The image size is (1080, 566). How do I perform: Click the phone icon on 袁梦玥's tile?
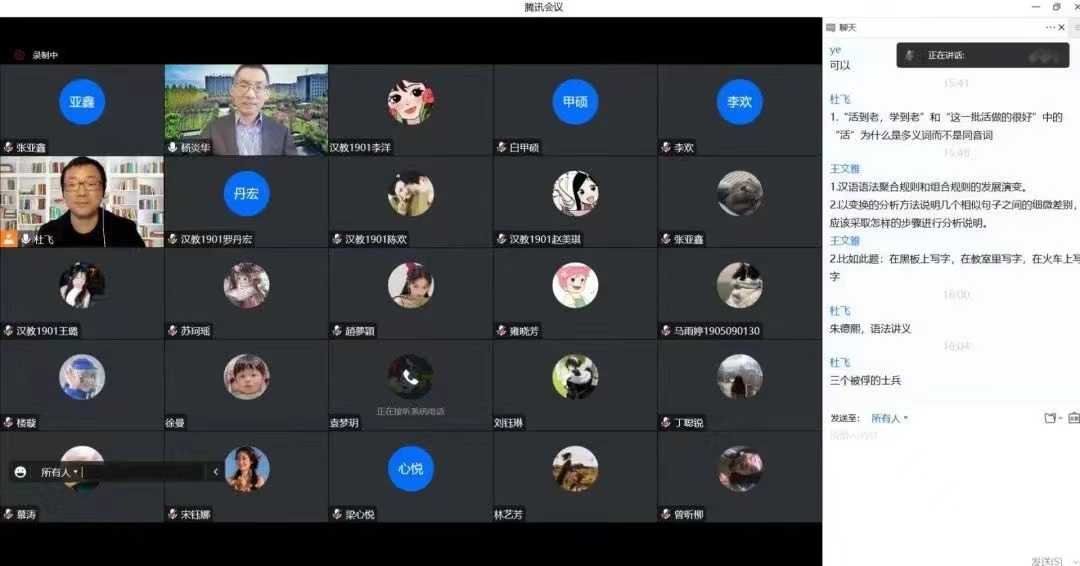click(410, 377)
